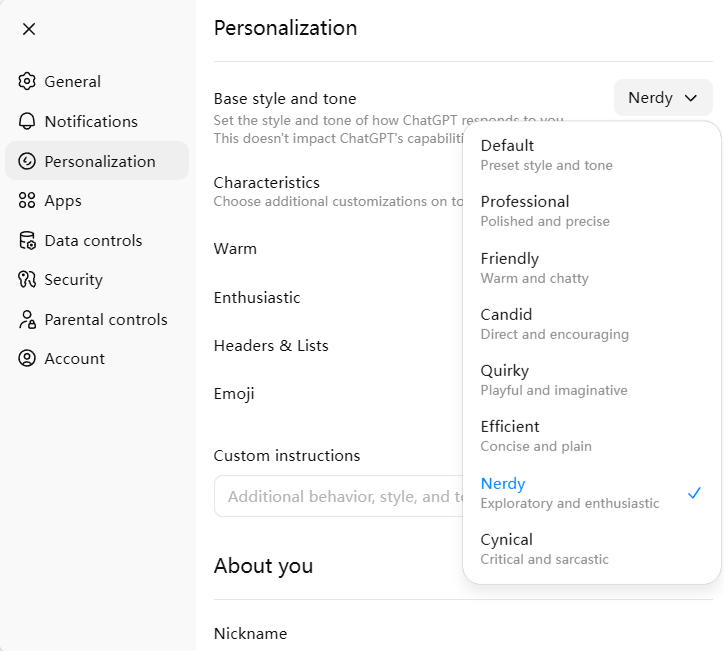Close settings with the X icon
Viewport: 724px width, 651px height.
click(29, 29)
